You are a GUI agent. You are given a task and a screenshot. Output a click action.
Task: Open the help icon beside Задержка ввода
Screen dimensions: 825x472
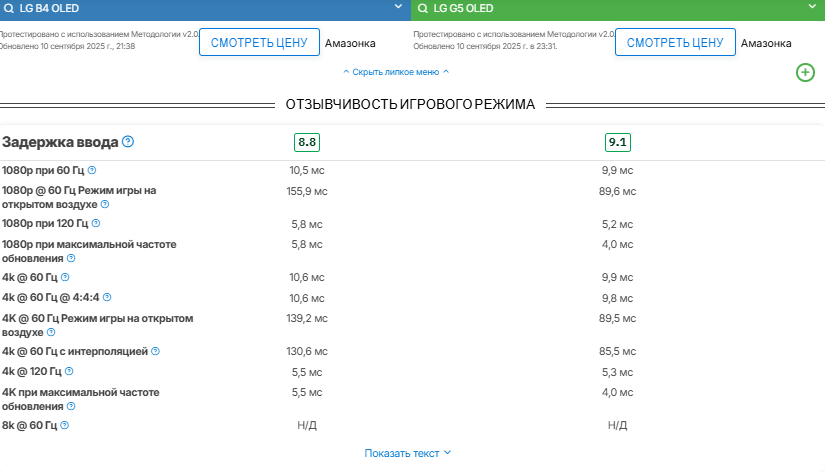tap(128, 142)
